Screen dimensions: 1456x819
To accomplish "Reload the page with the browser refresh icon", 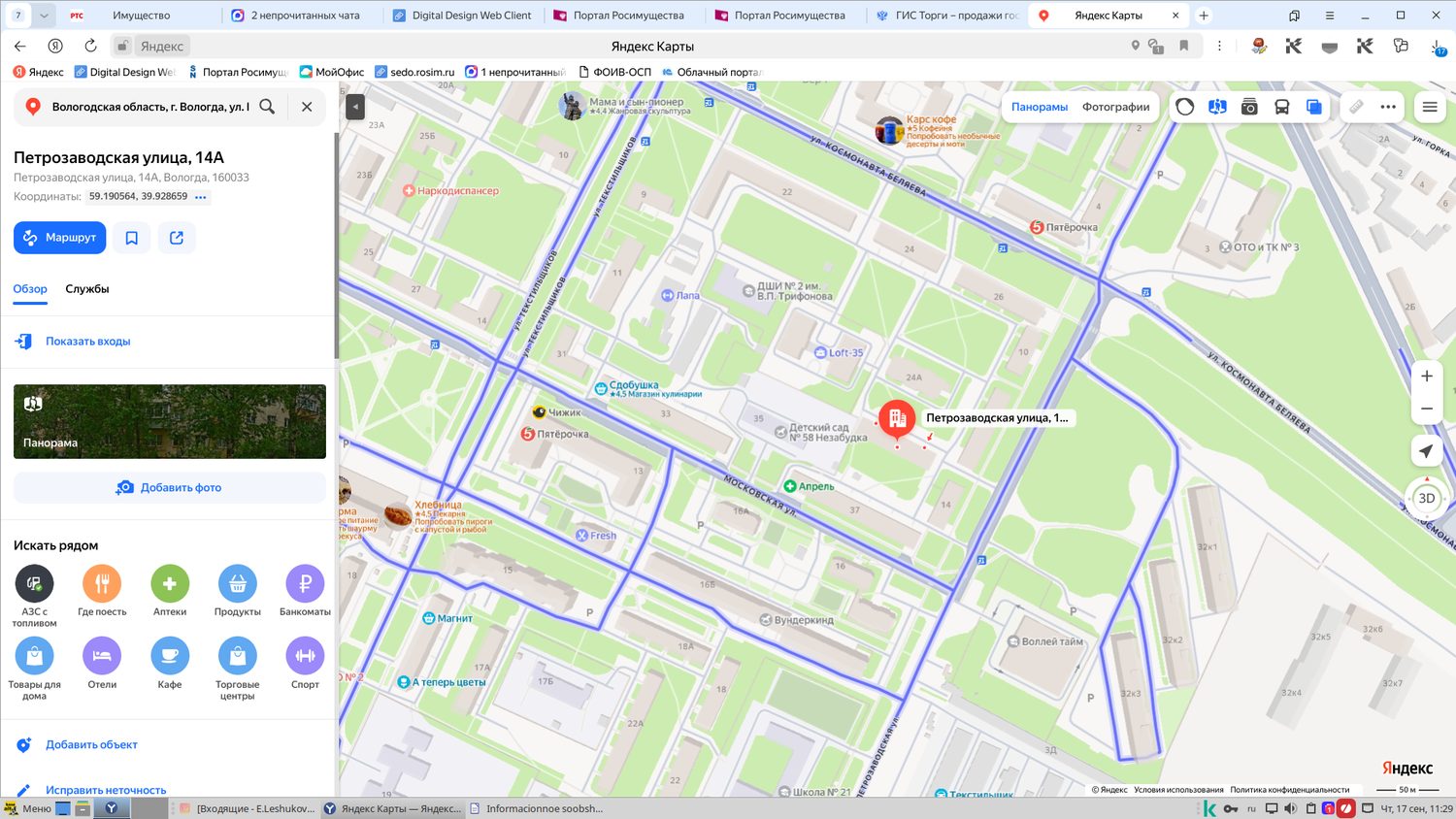I will click(x=90, y=46).
